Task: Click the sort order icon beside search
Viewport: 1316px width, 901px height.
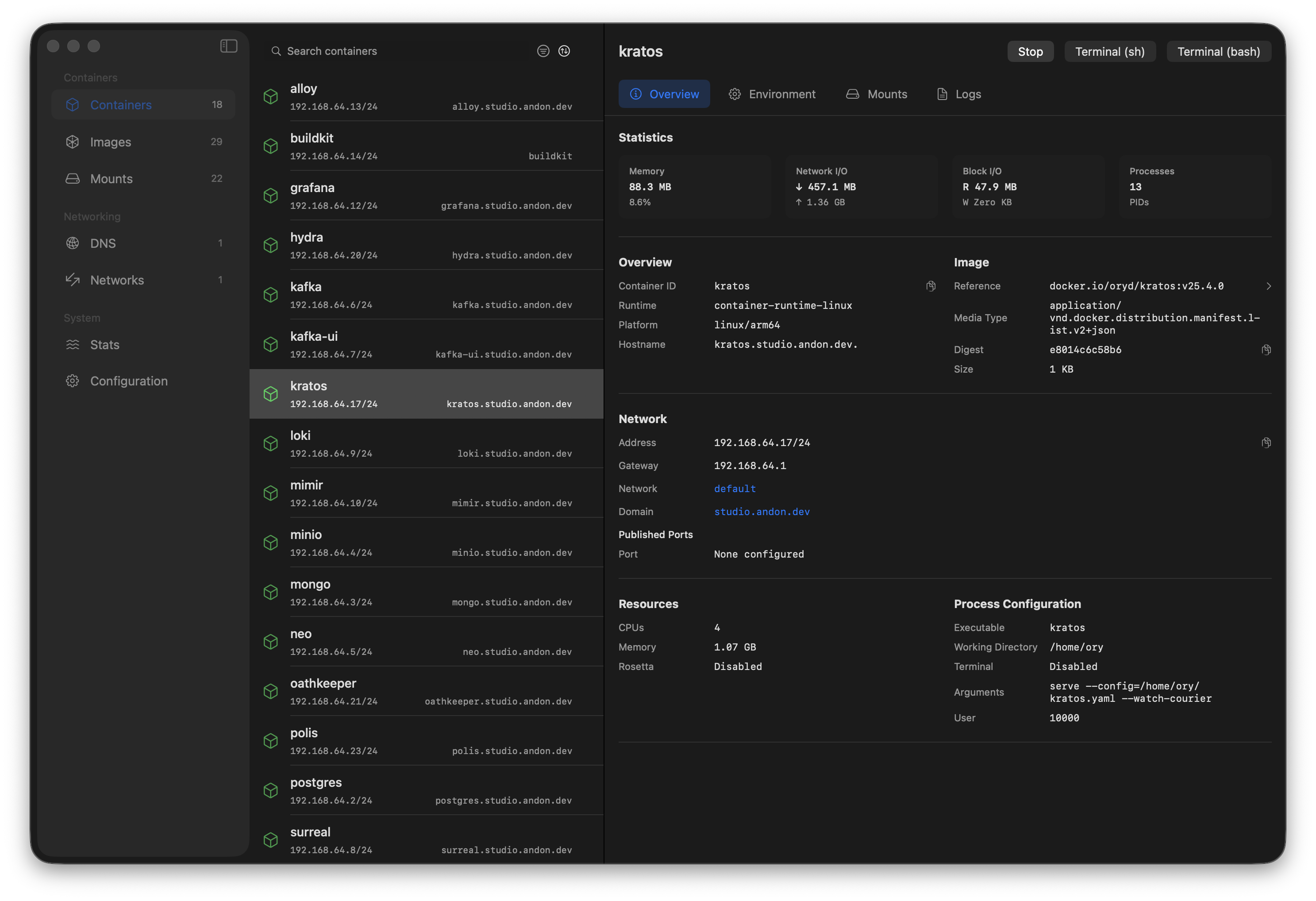Action: (564, 51)
